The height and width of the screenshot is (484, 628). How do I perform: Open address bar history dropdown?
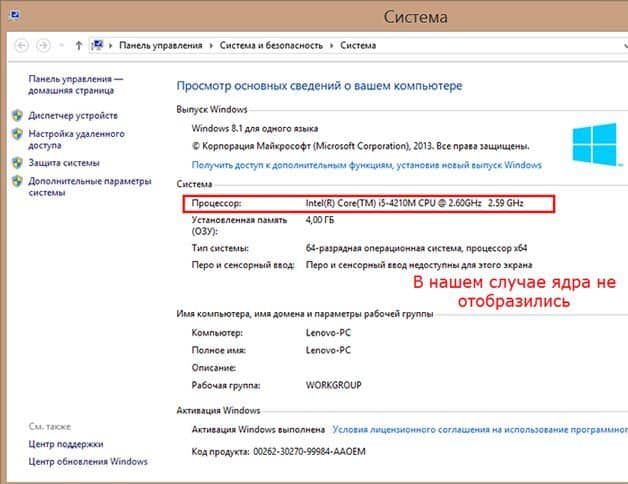coord(625,46)
